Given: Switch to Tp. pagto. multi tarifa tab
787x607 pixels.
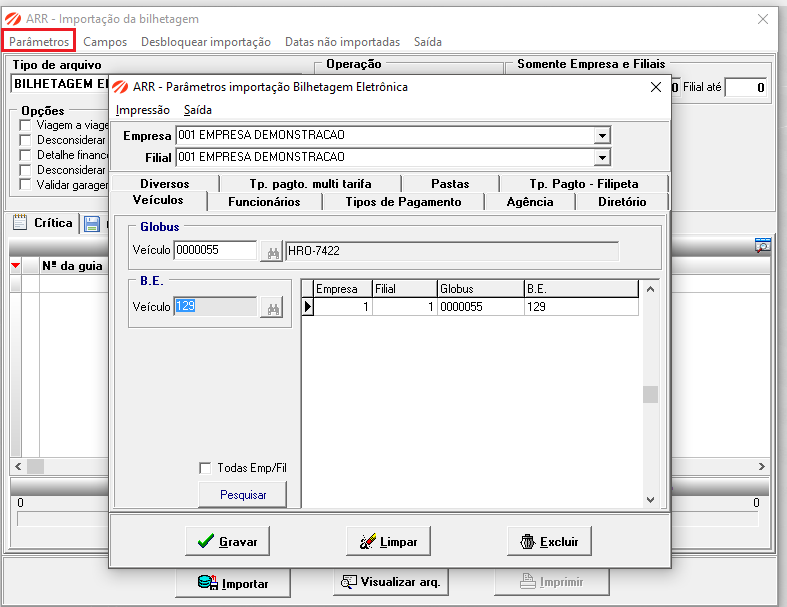Looking at the screenshot, I should point(310,184).
